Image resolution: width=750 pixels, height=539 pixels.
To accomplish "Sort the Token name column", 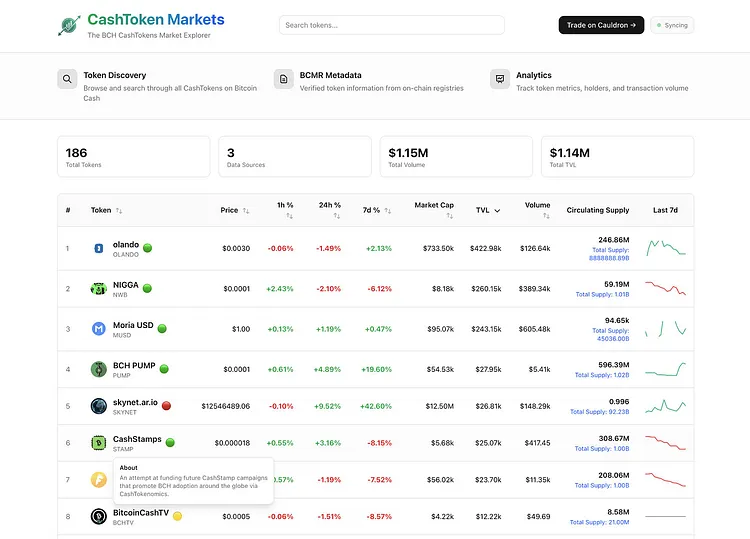I will point(106,210).
